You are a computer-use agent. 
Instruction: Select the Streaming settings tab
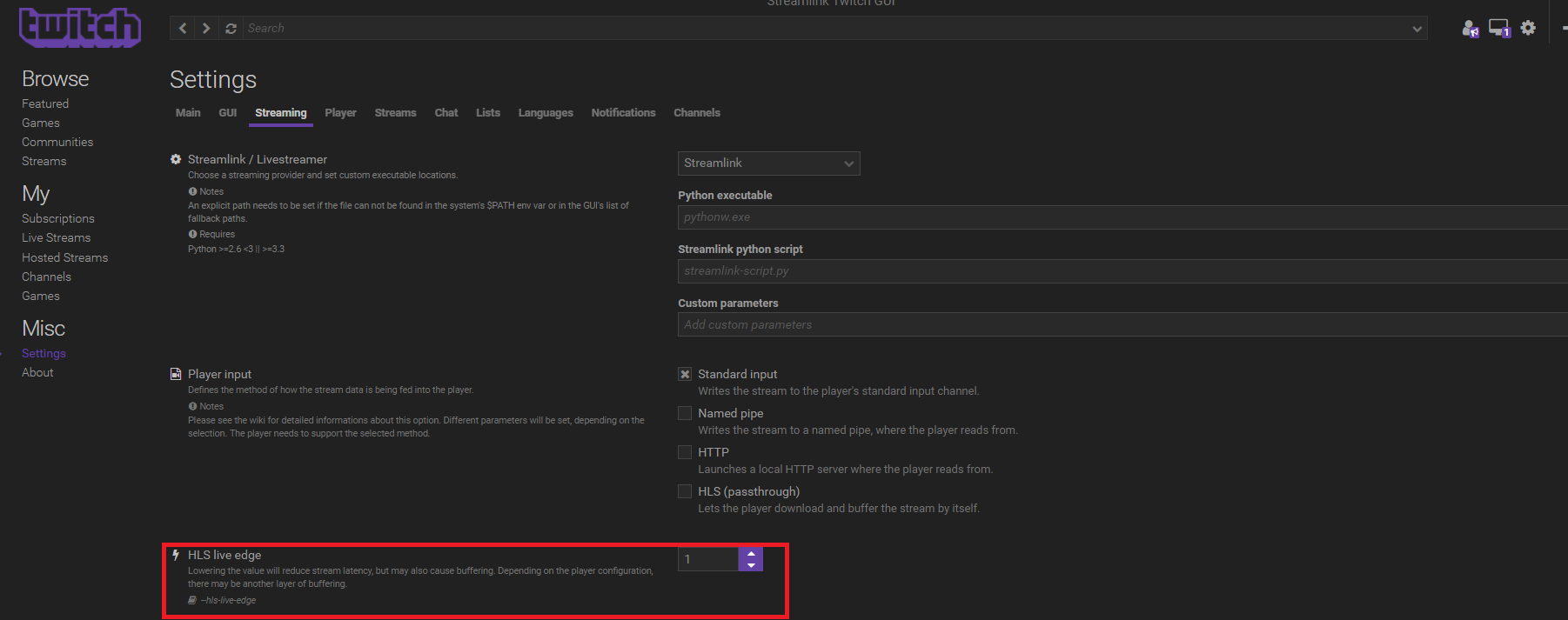coord(281,113)
